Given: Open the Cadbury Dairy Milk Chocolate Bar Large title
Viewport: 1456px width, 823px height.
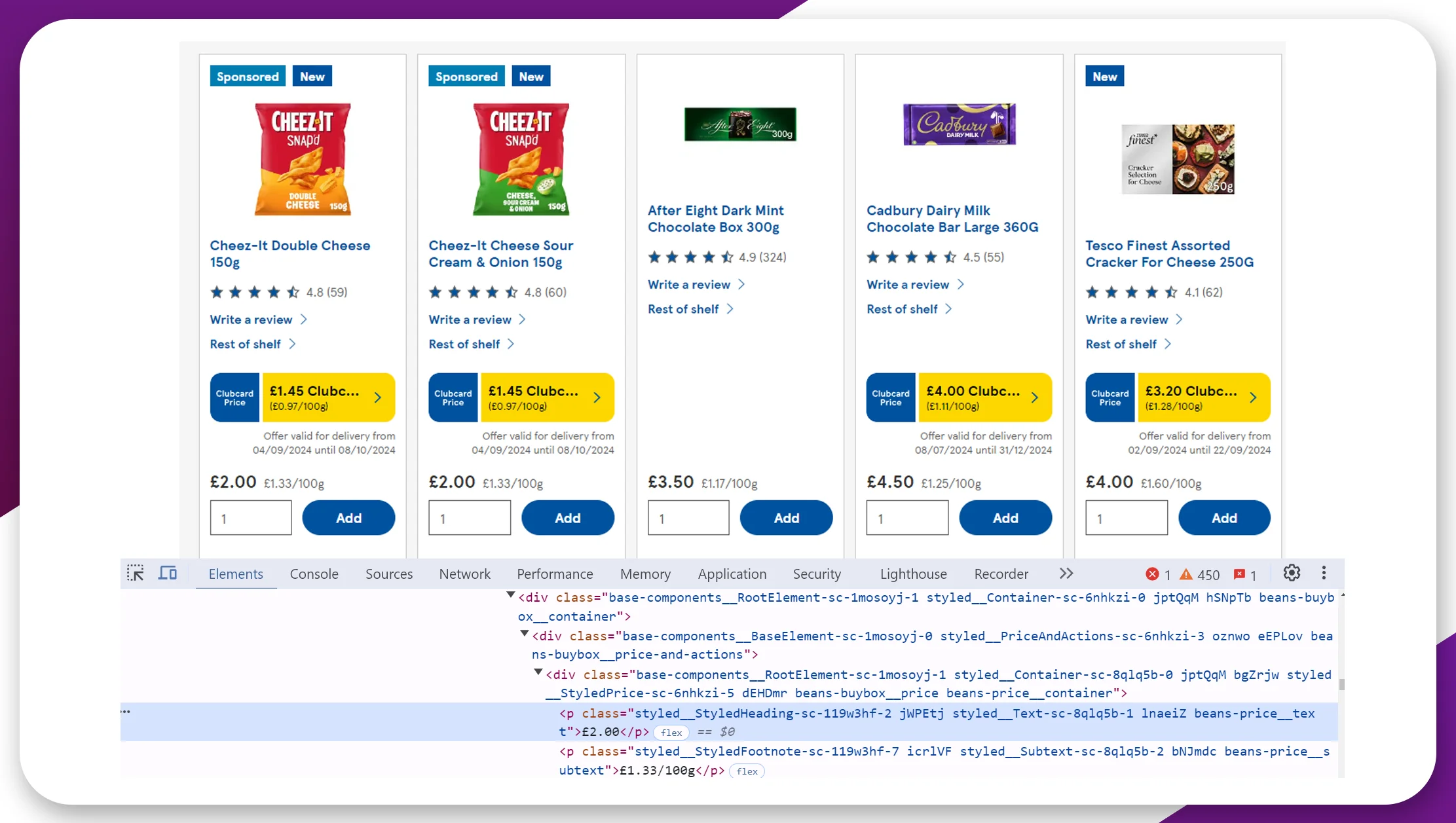Looking at the screenshot, I should (x=952, y=219).
